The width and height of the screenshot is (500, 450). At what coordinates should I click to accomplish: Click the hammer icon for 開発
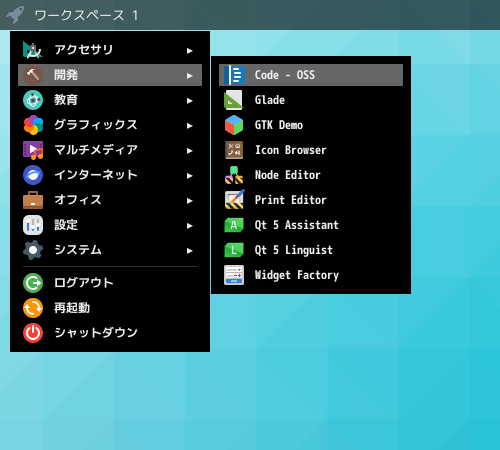33,75
